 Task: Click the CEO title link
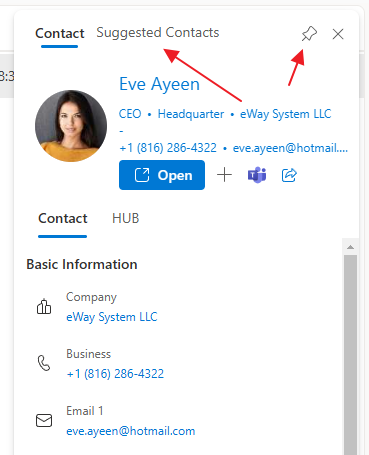(x=130, y=114)
